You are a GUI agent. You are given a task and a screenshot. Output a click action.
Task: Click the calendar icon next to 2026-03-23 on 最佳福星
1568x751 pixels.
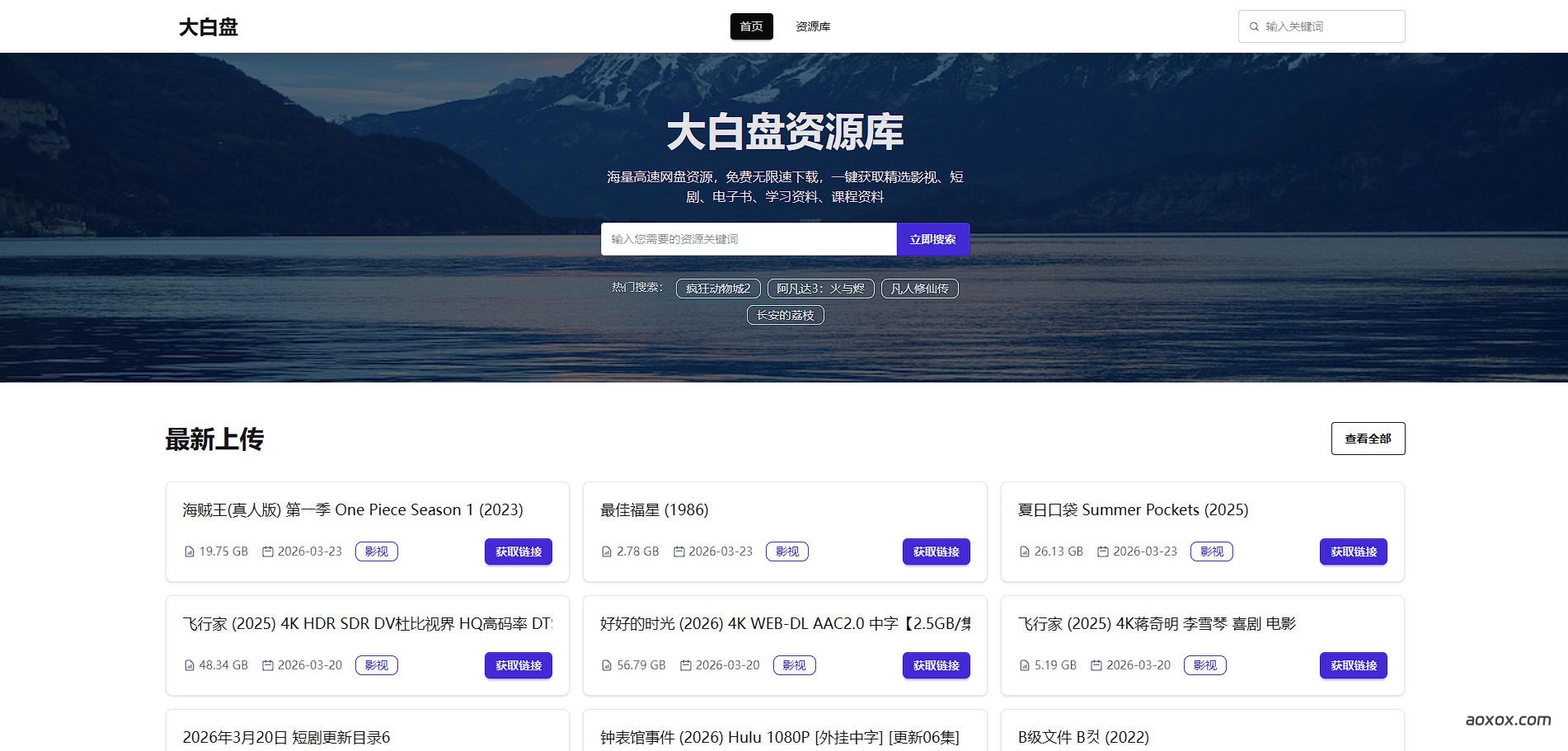pyautogui.click(x=680, y=551)
